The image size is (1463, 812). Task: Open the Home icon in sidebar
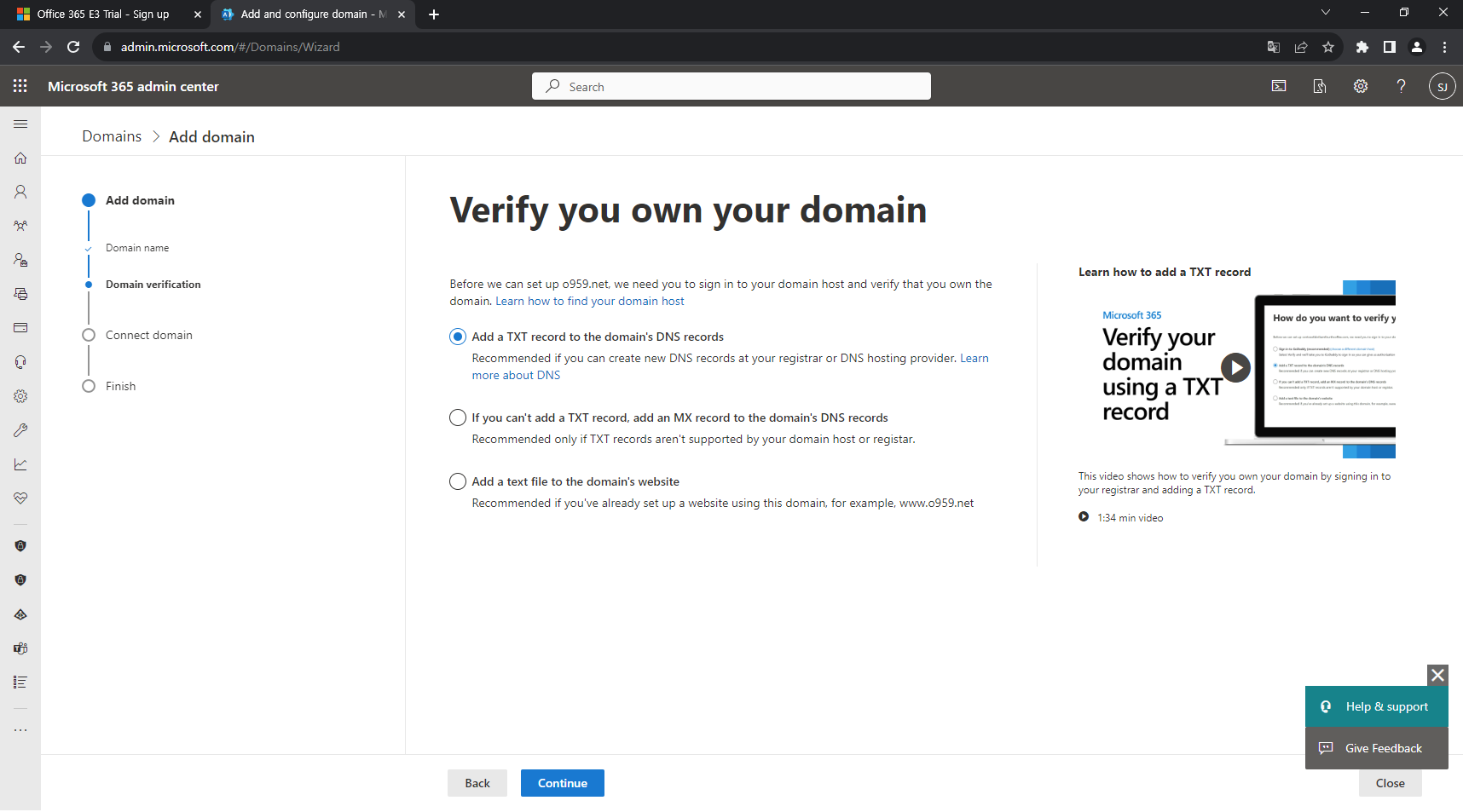click(20, 158)
